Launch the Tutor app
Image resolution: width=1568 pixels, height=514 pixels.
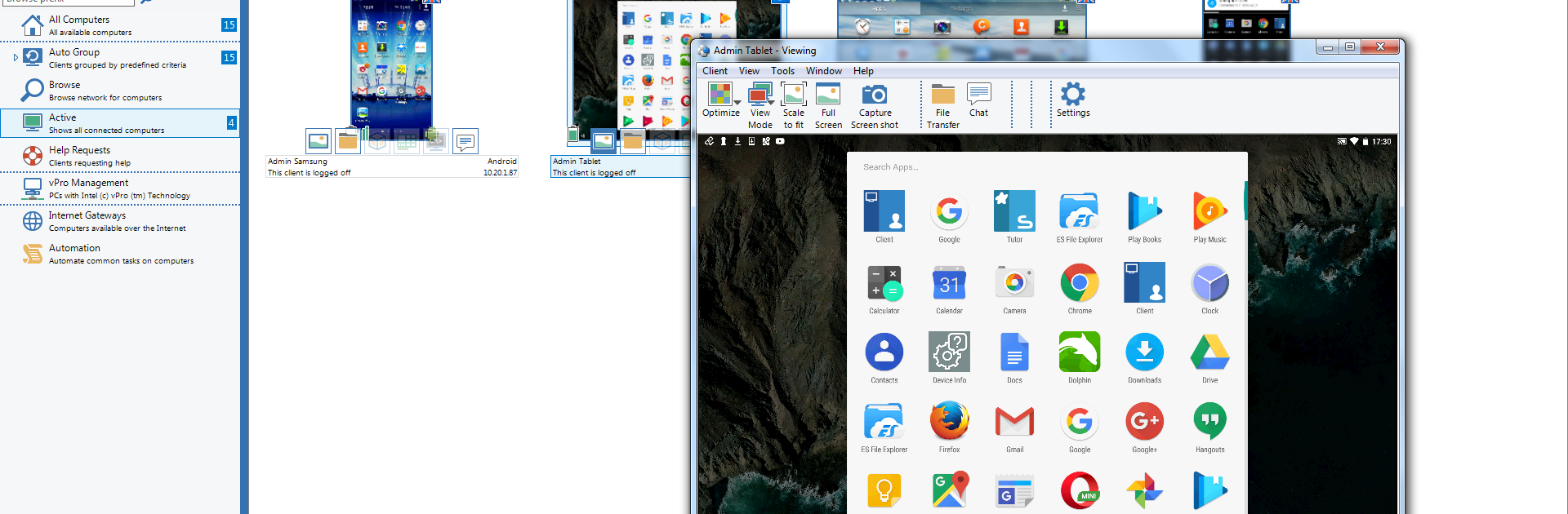(1014, 217)
